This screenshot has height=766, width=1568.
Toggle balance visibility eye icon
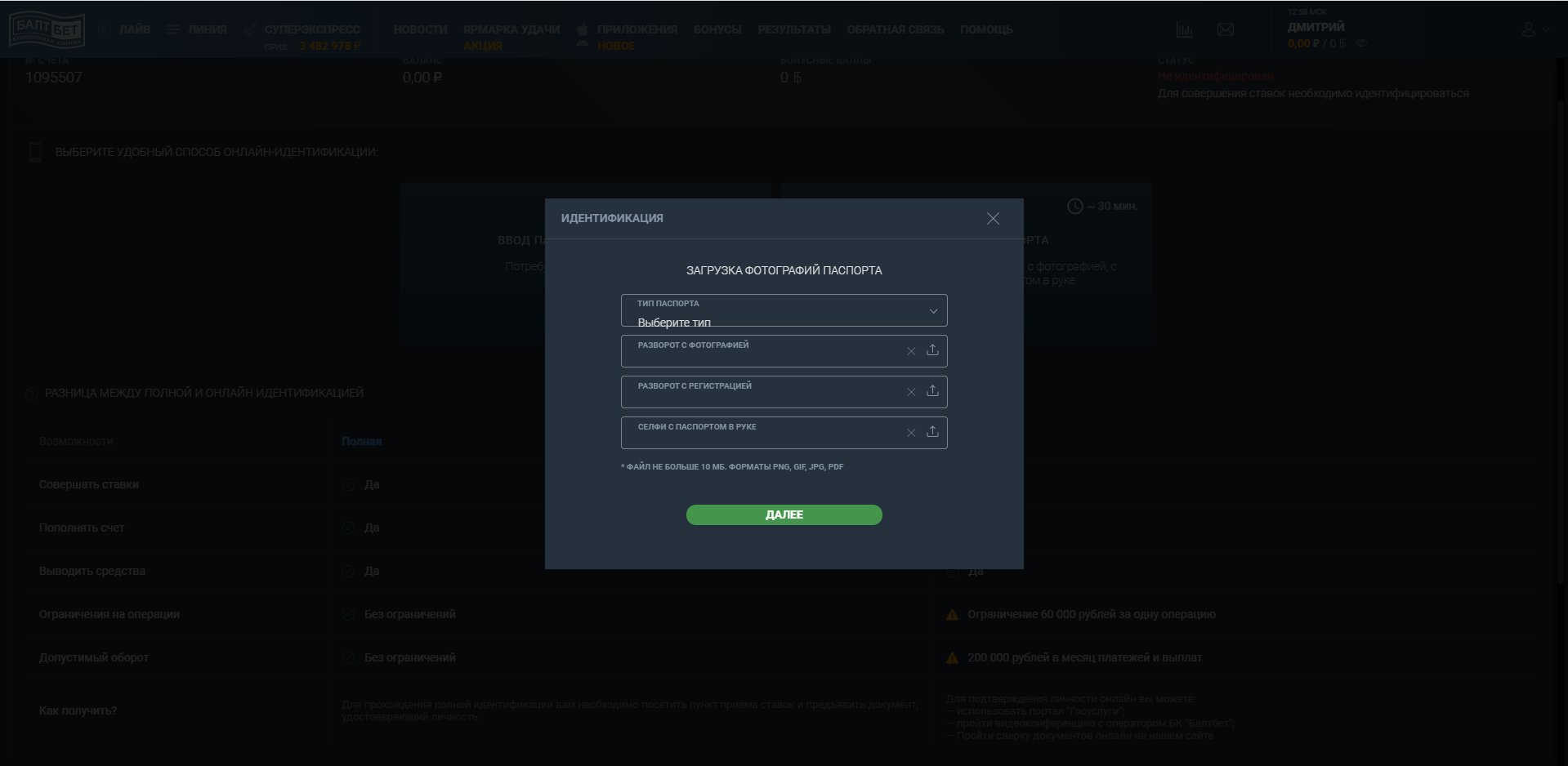(1362, 44)
